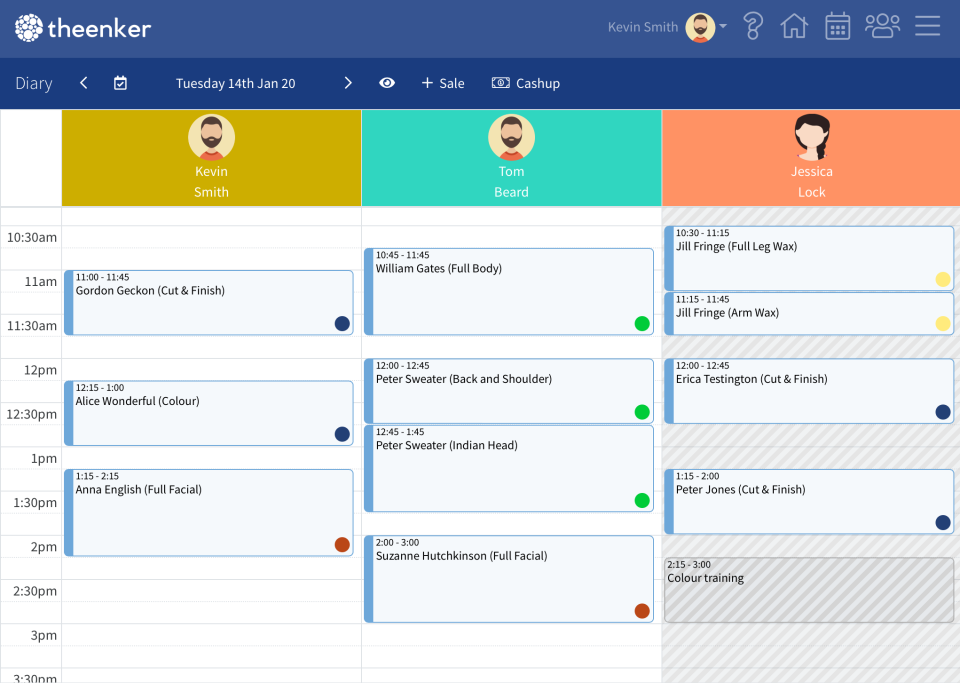Go back a day with the left chevron

[x=83, y=83]
